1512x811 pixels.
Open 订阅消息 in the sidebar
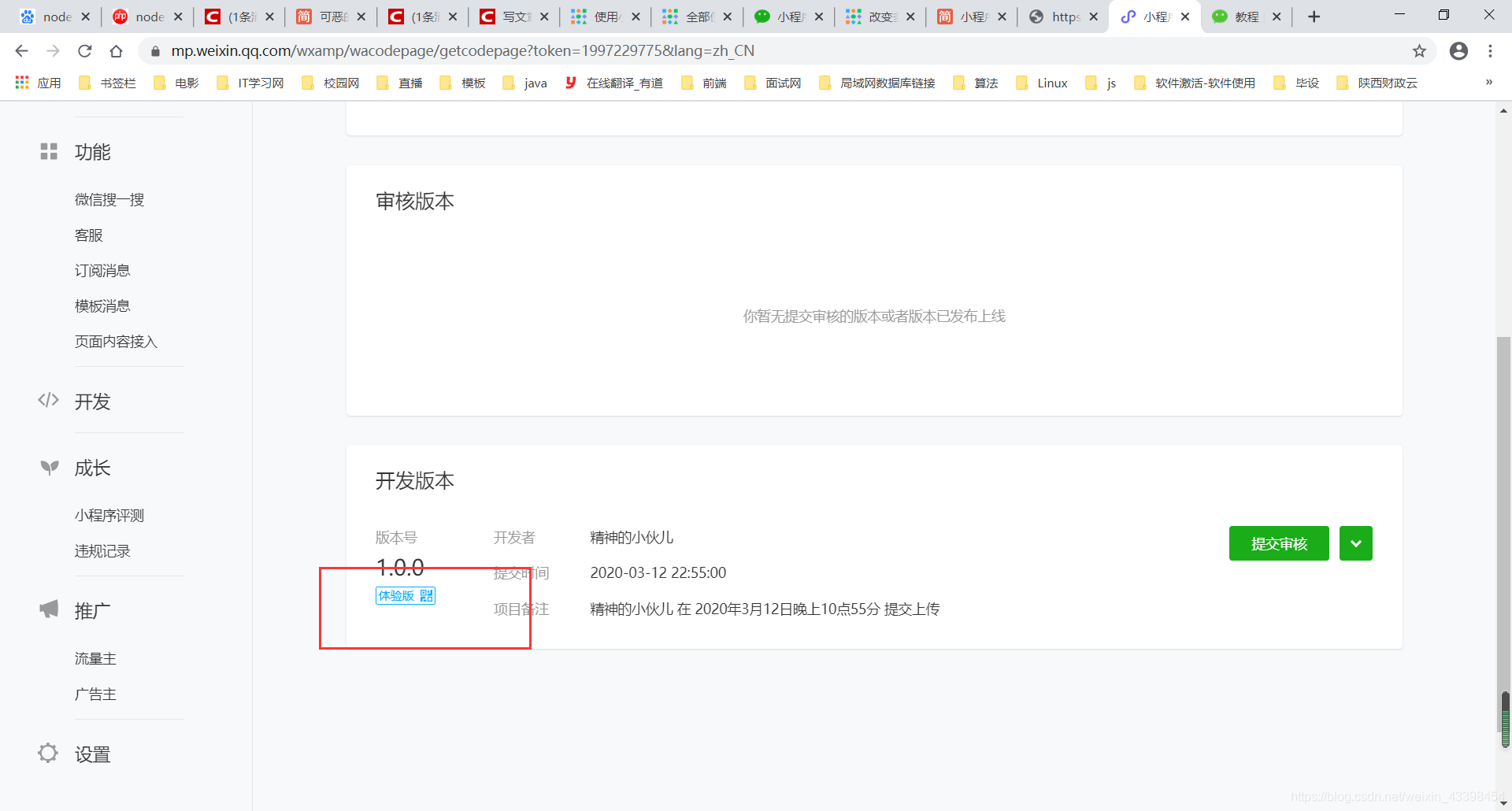102,270
